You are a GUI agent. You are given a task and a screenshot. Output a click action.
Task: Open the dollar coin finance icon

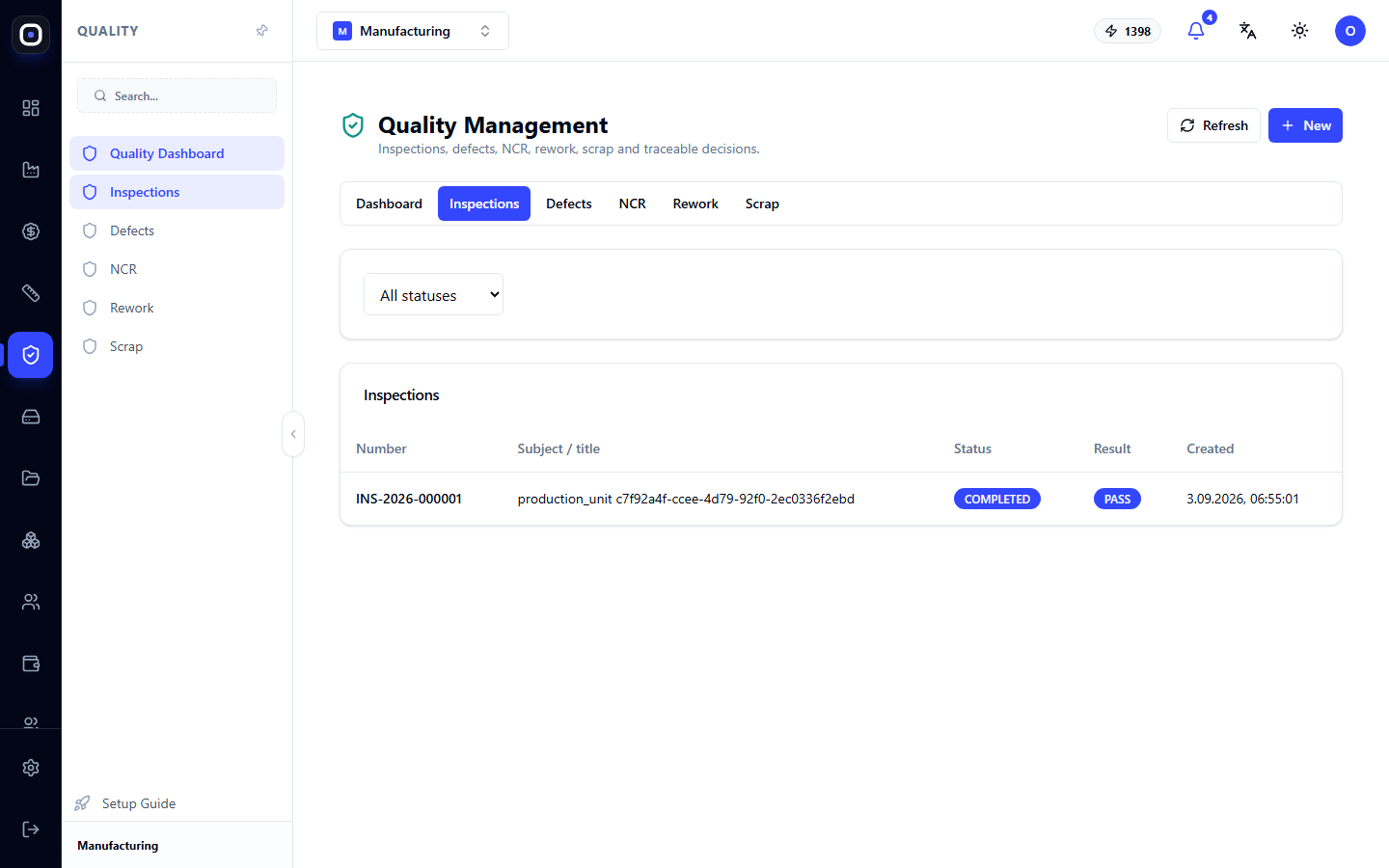(x=31, y=231)
